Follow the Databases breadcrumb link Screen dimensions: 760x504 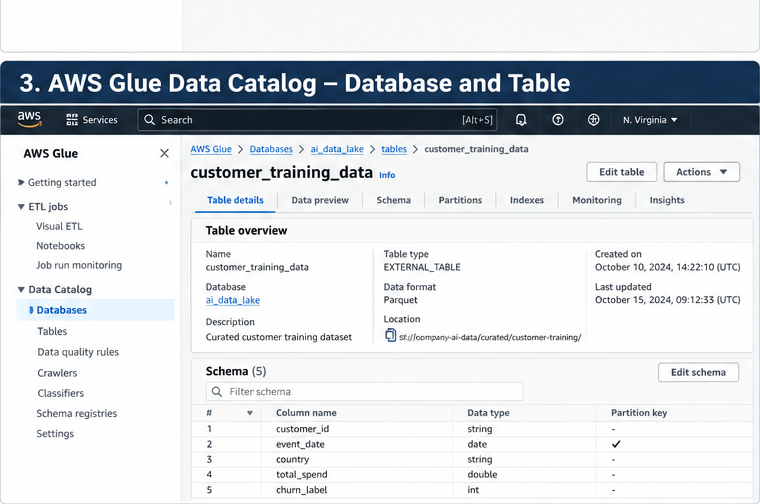(x=271, y=149)
